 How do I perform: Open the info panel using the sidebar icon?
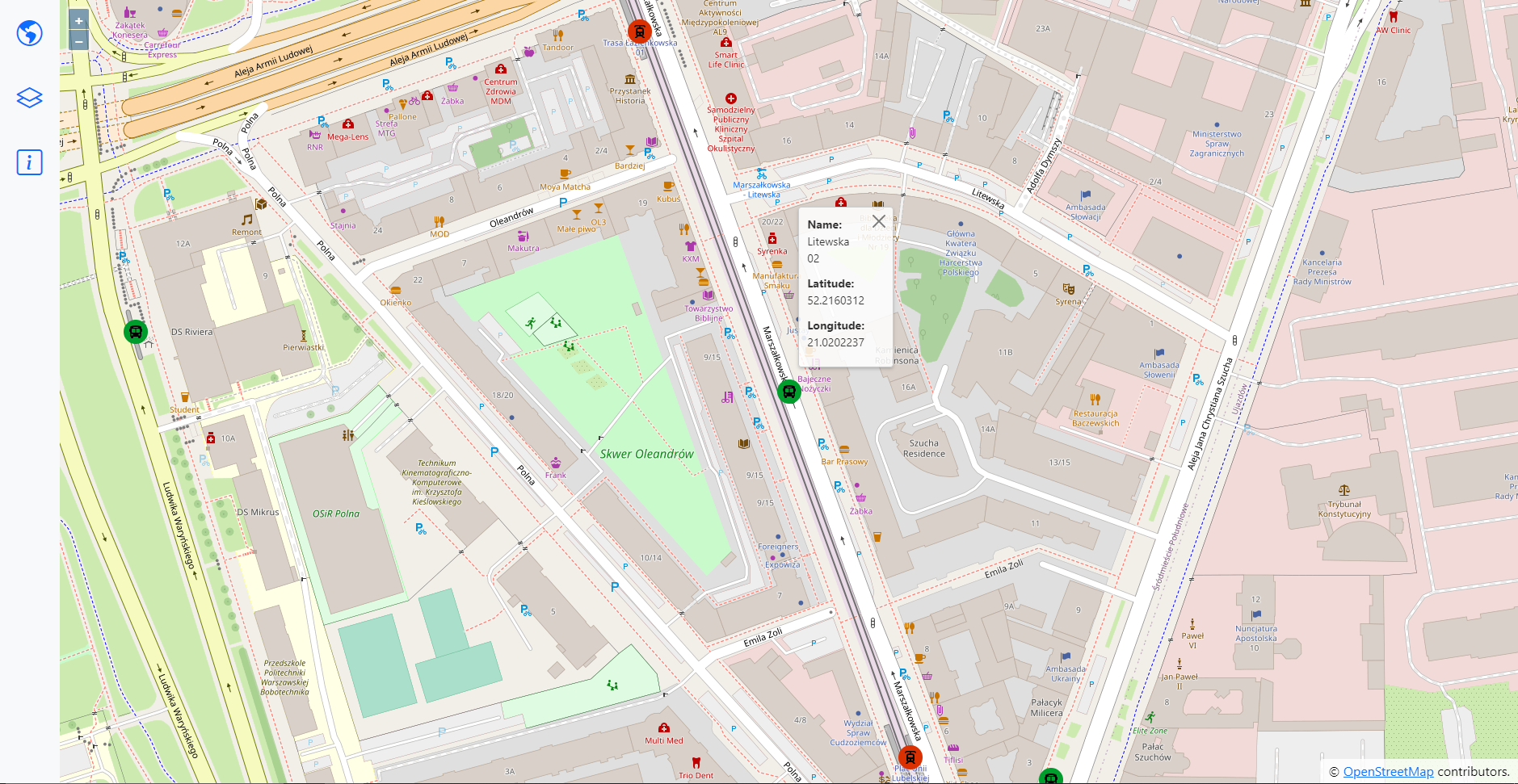click(29, 162)
